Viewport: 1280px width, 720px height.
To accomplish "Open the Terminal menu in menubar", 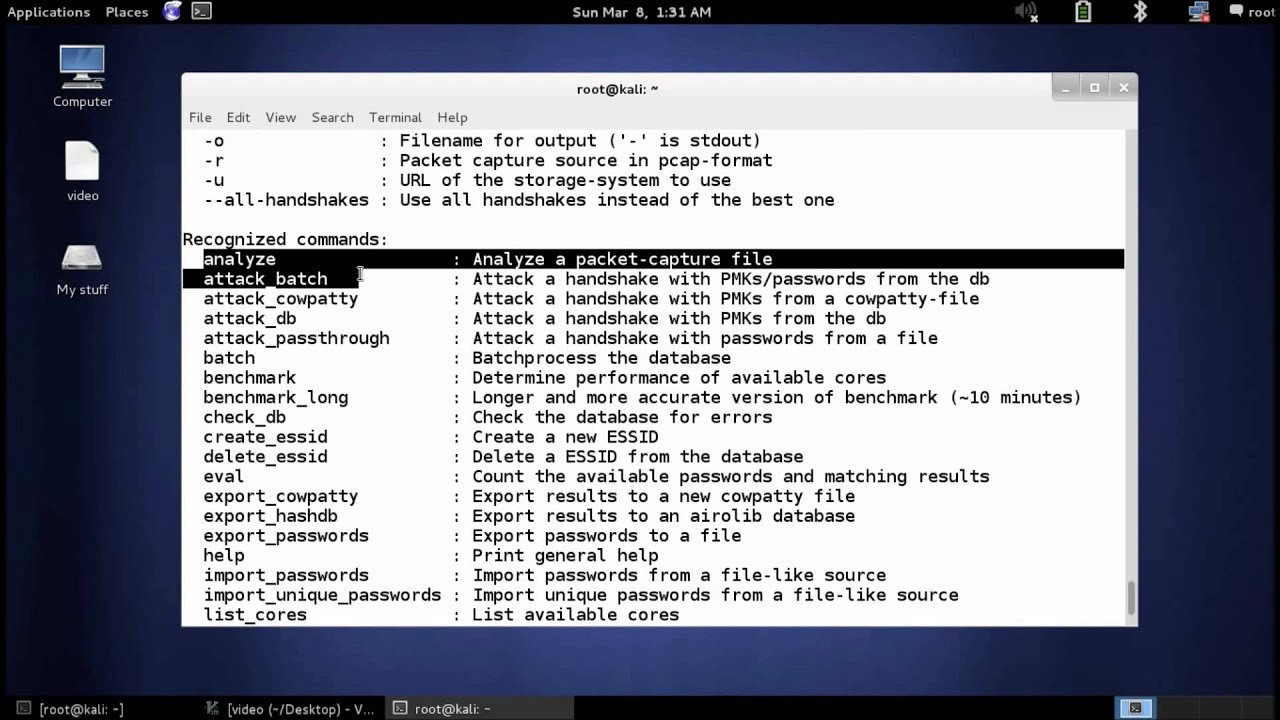I will point(395,117).
